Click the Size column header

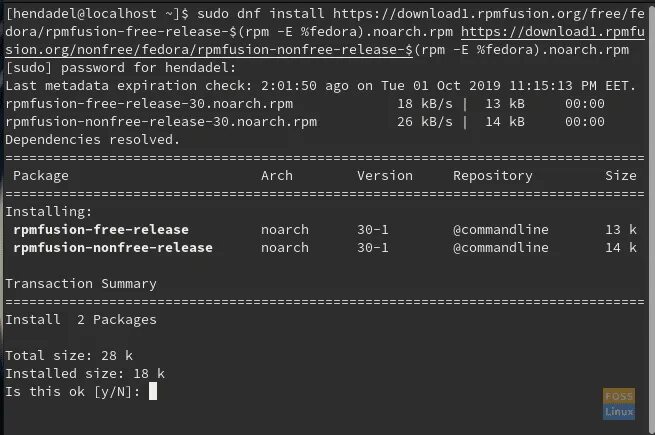coord(621,176)
